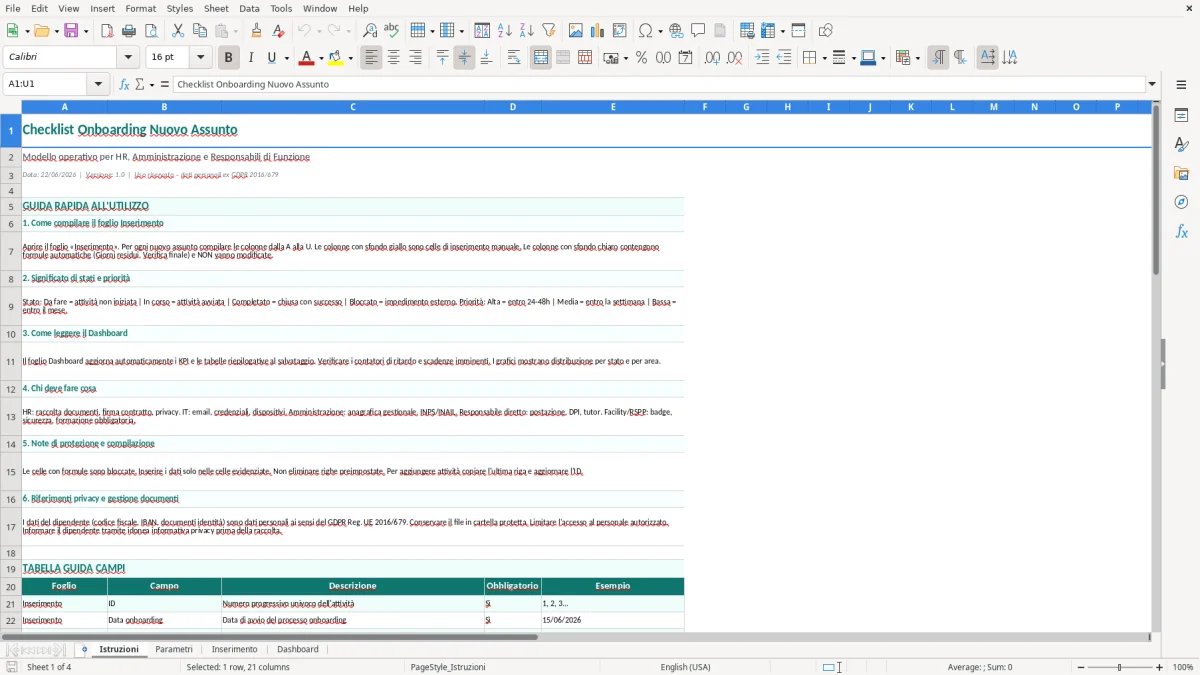
Task: Open the 16 pt font size dropdown
Action: 200,58
